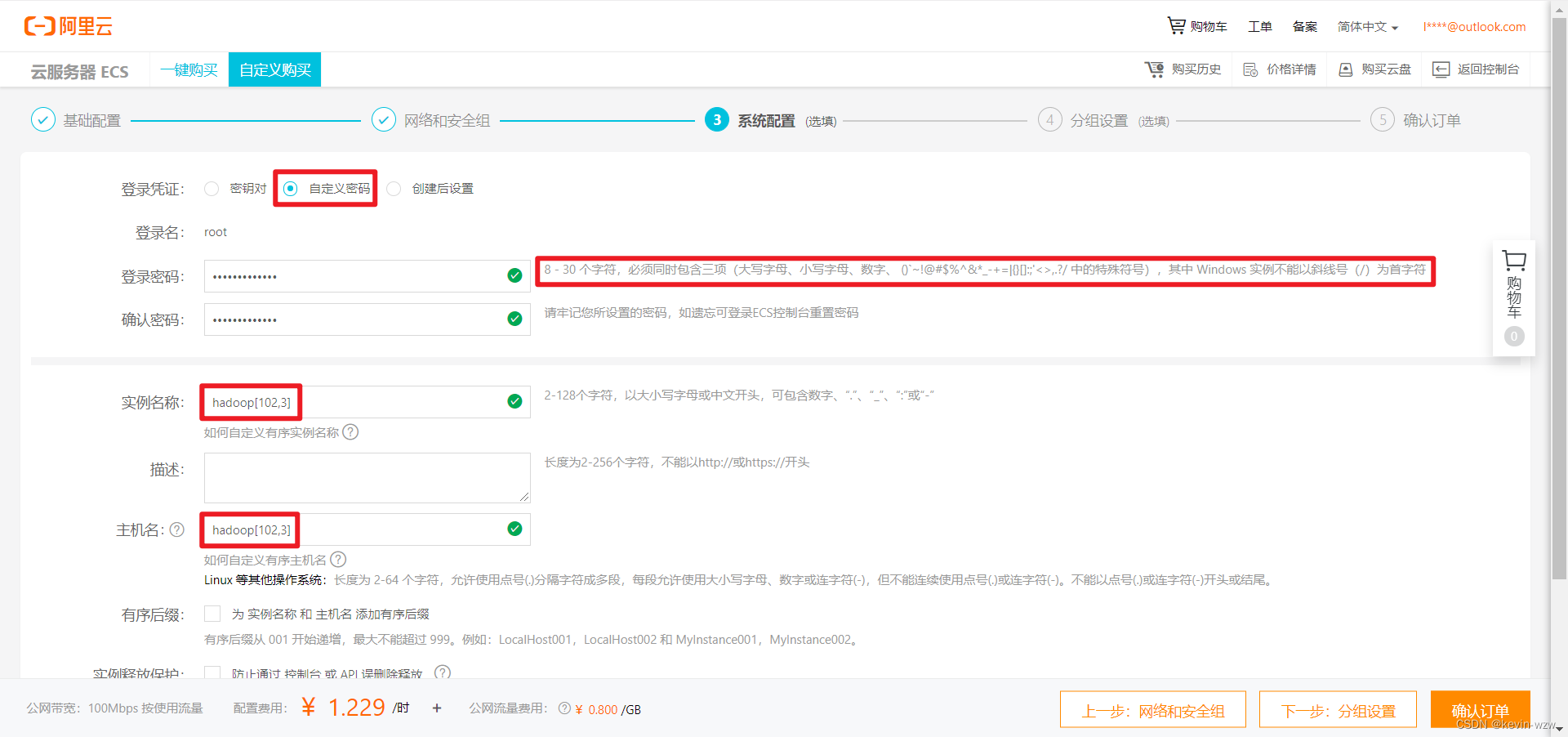Click the login name value root
The height and width of the screenshot is (737, 1568).
pyautogui.click(x=216, y=232)
